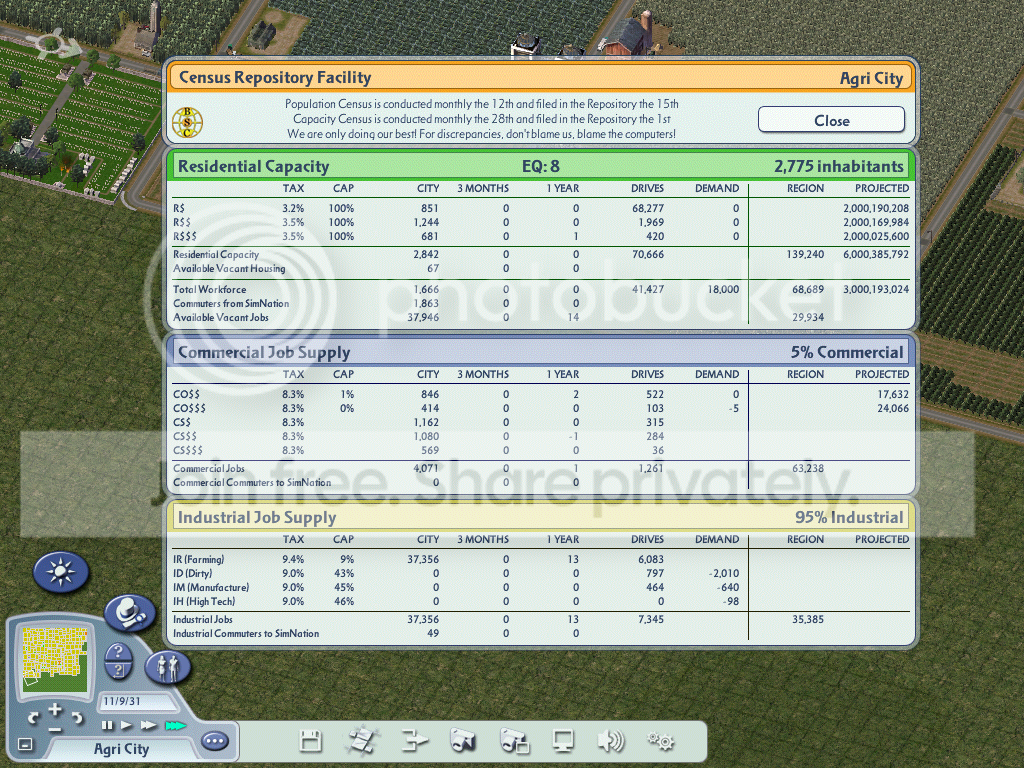Click the 2,775 inhabitants label
Screen dimensions: 1024x768
(839, 167)
